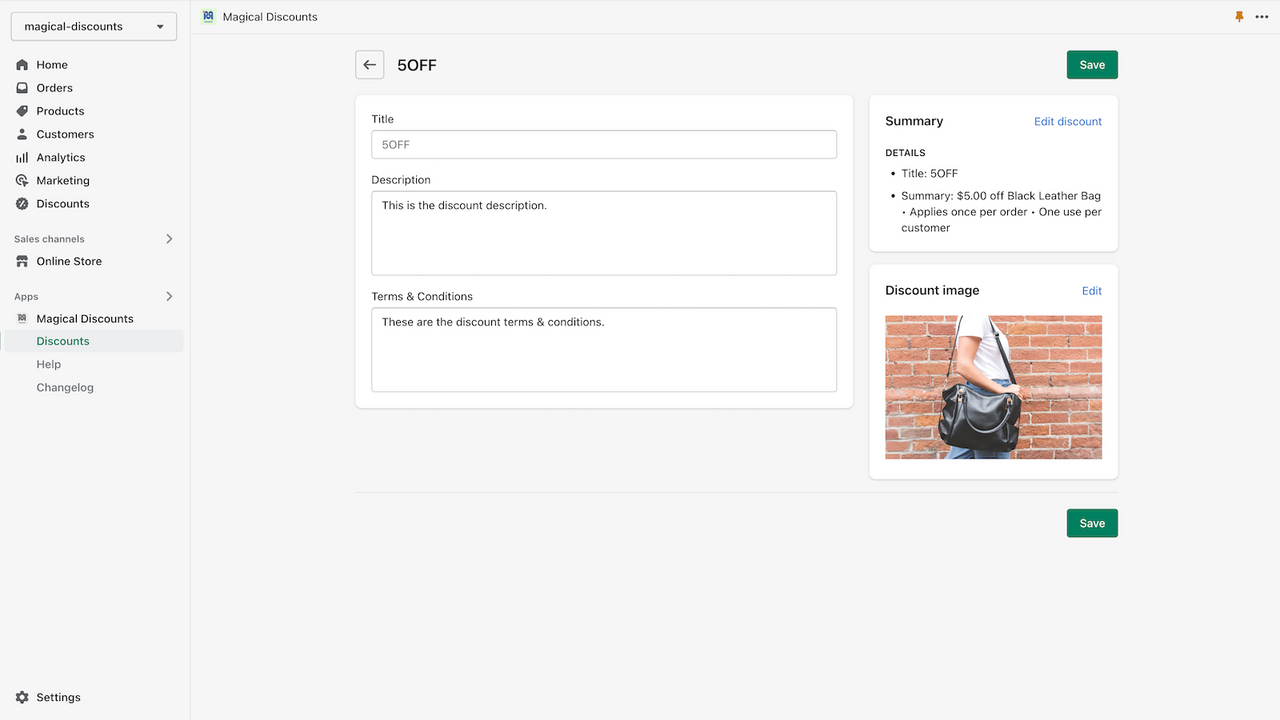Viewport: 1280px width, 720px height.
Task: Expand the Apps section chevron
Action: pos(169,296)
